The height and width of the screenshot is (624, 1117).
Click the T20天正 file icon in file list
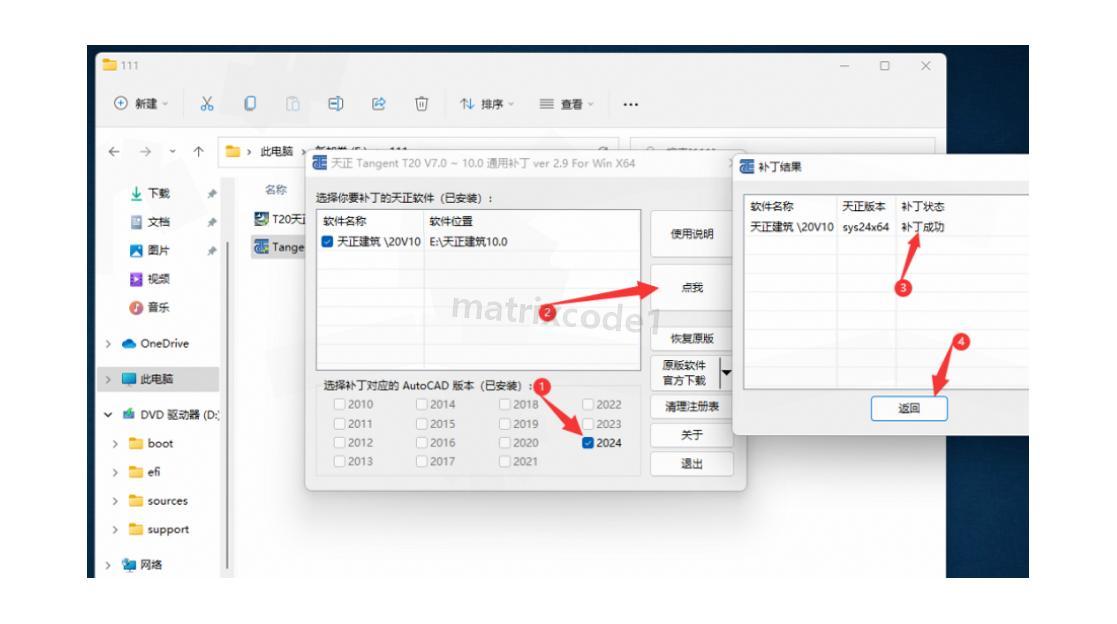click(261, 219)
